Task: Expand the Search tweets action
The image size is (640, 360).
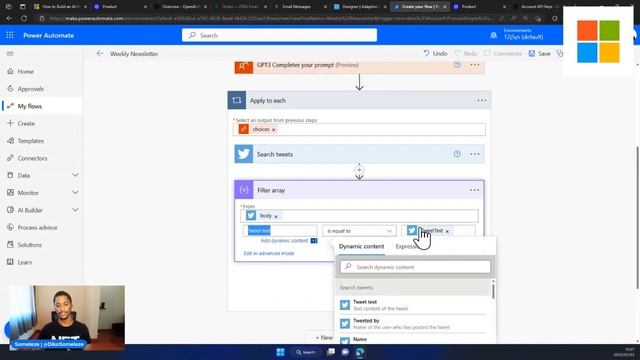Action: 359,154
